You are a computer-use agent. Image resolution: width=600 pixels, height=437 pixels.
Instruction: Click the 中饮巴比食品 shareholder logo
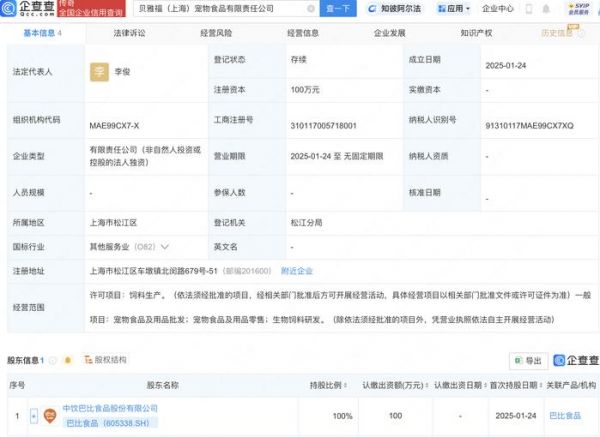click(47, 414)
